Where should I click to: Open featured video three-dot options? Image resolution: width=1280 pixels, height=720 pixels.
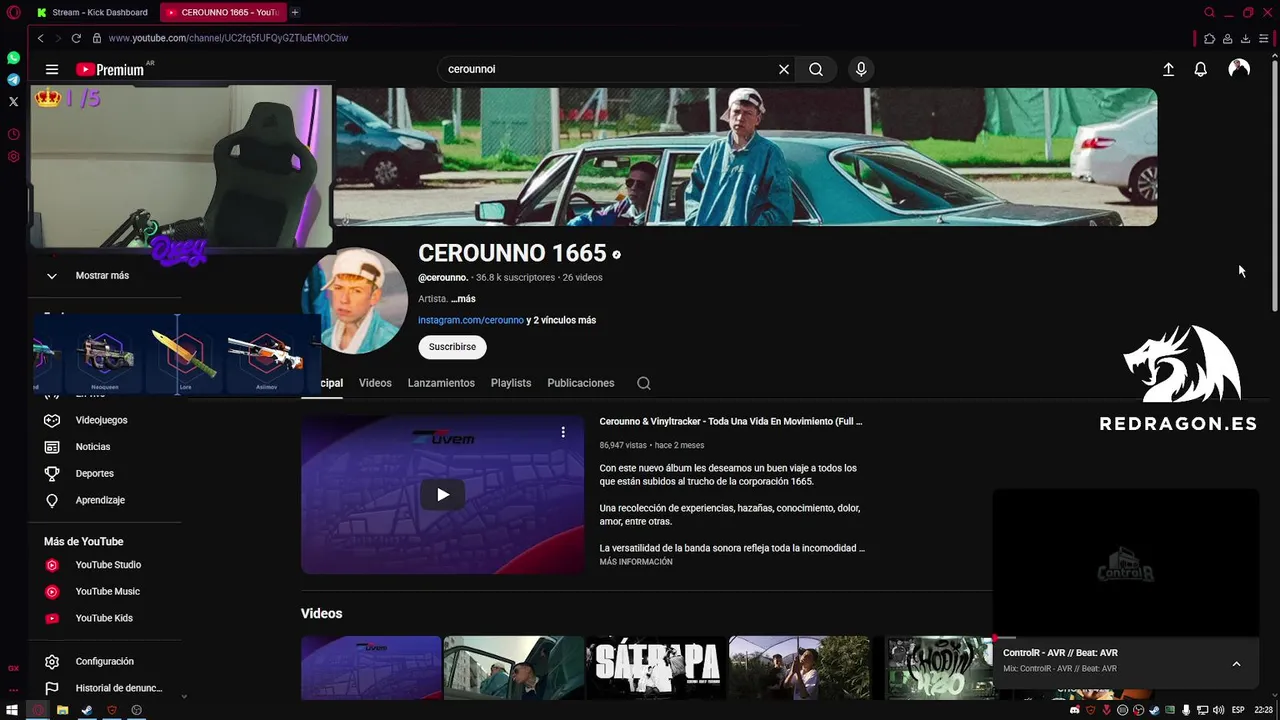click(x=563, y=432)
